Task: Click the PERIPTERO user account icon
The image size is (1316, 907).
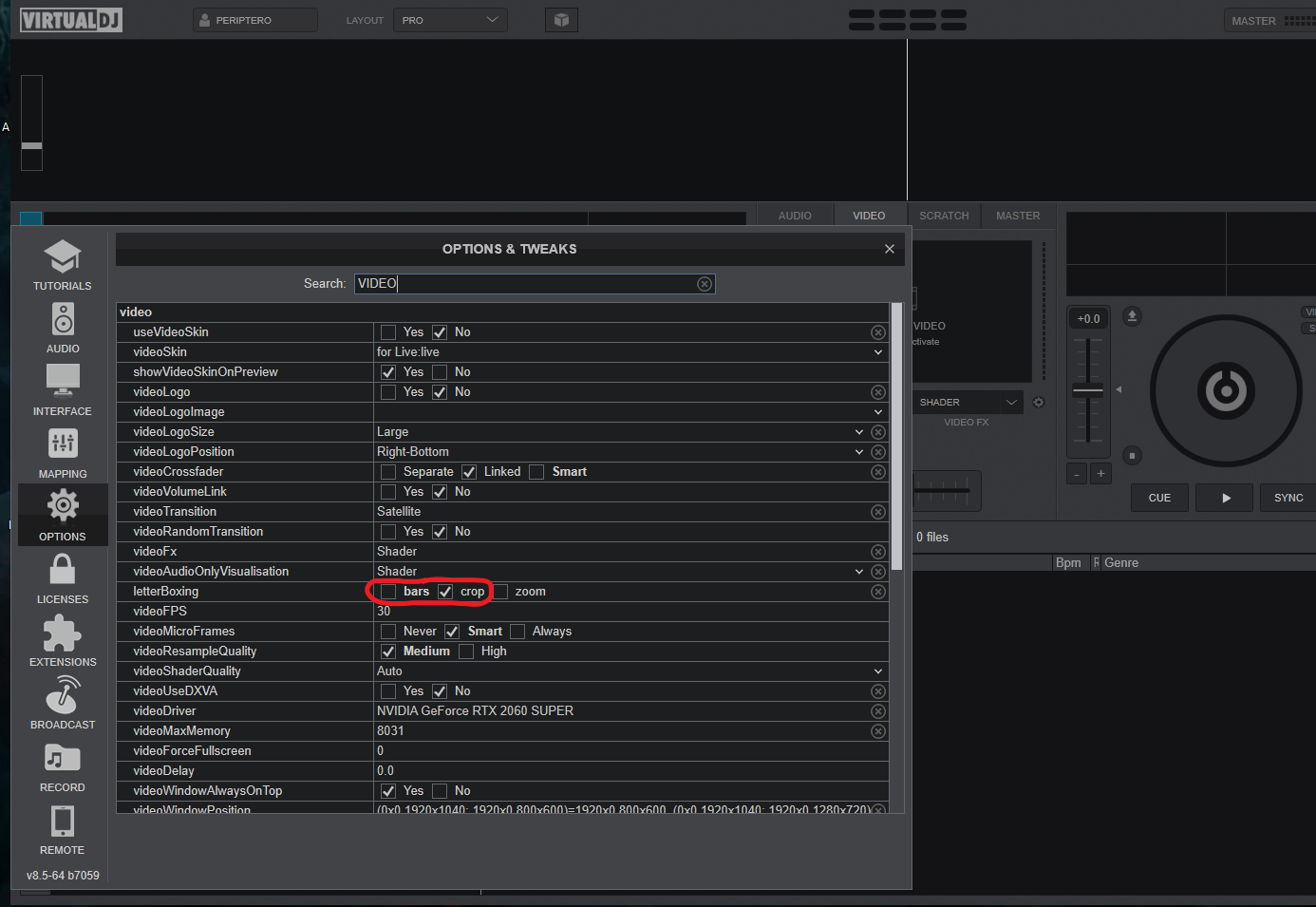Action: pos(205,20)
